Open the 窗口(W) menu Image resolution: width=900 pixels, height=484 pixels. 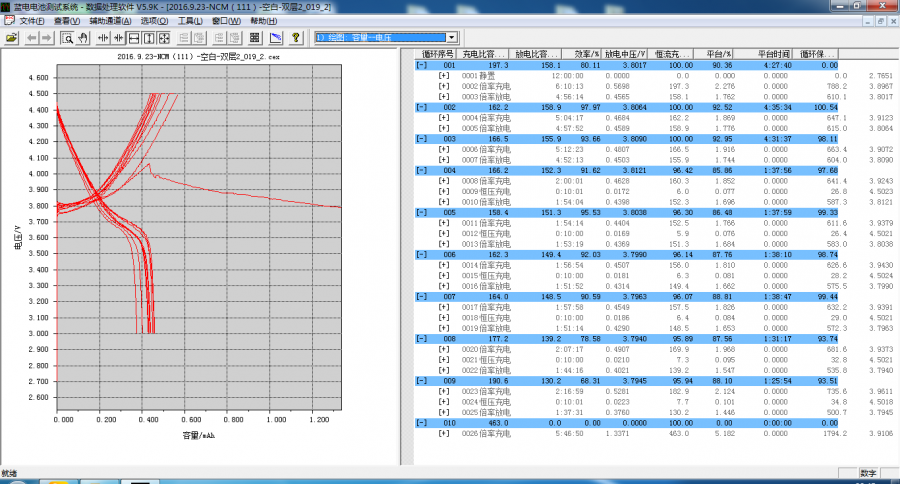click(x=226, y=21)
